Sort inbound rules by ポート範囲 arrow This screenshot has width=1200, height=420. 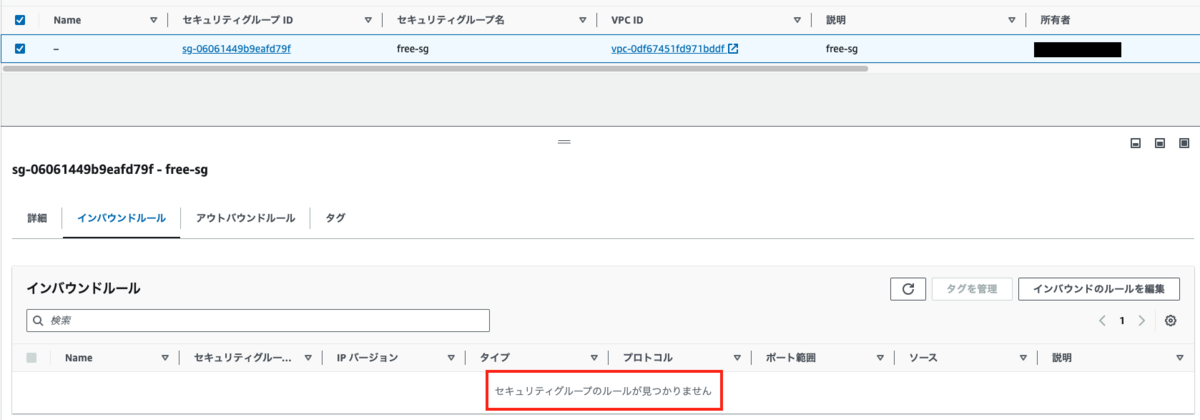coord(880,357)
